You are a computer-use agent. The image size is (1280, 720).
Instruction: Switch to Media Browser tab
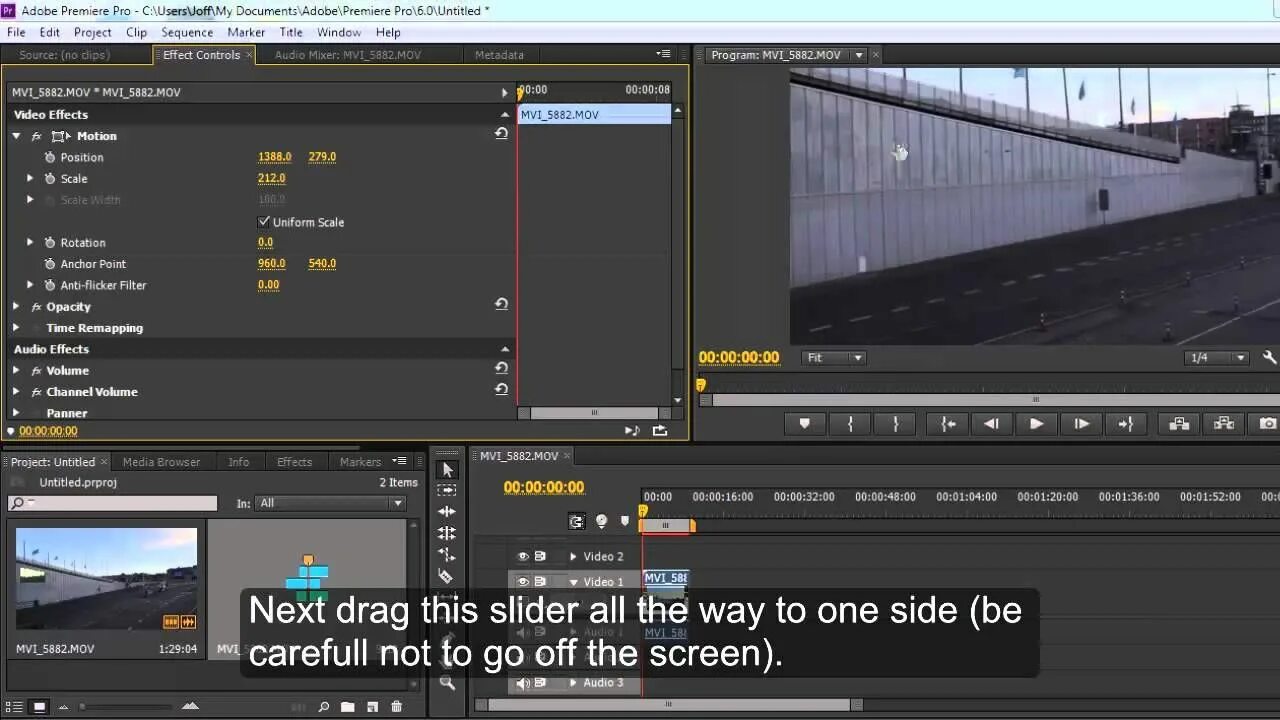pyautogui.click(x=161, y=462)
